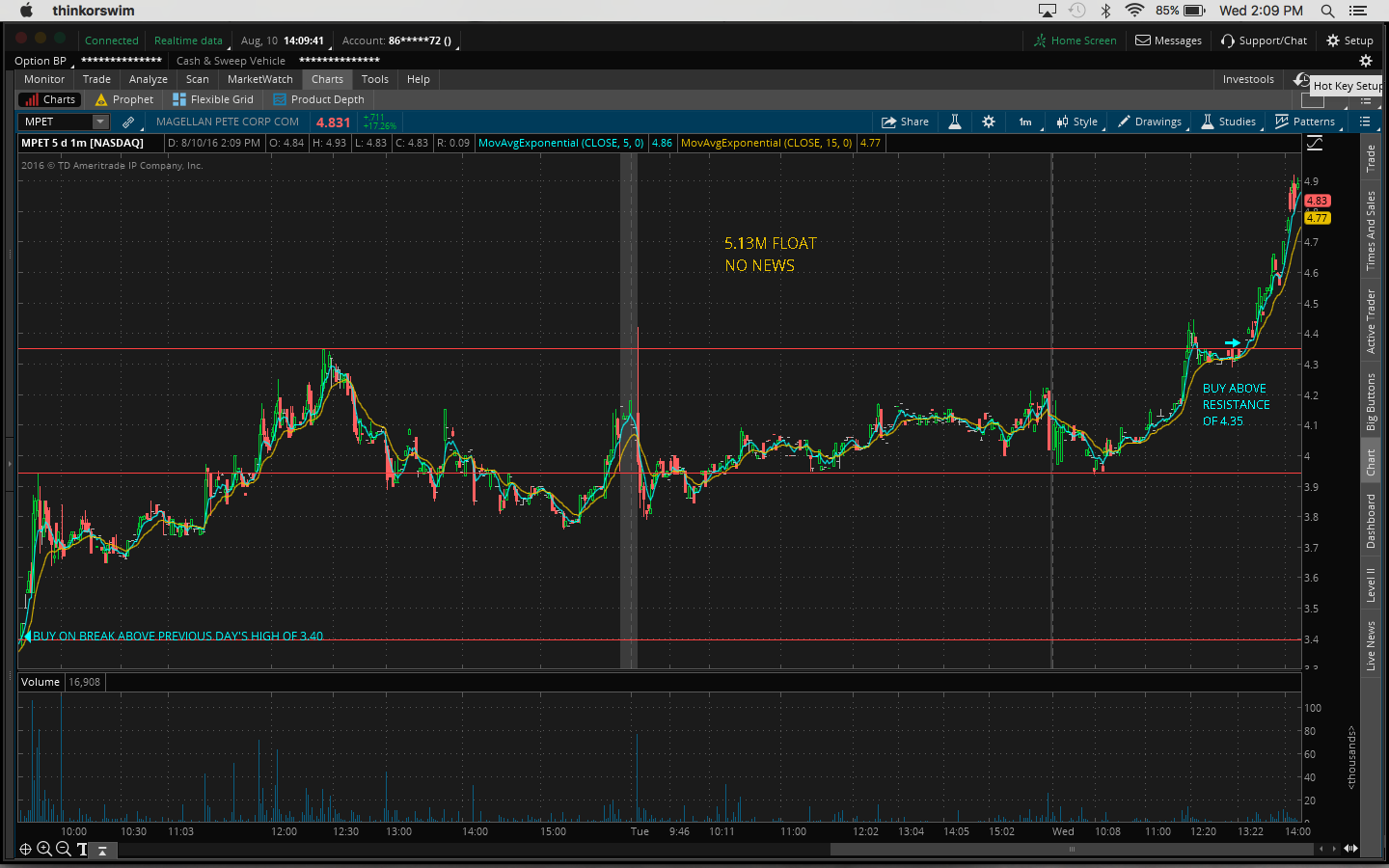This screenshot has width=1389, height=868.
Task: Click the price axis scale icon
Action: click(x=1315, y=143)
